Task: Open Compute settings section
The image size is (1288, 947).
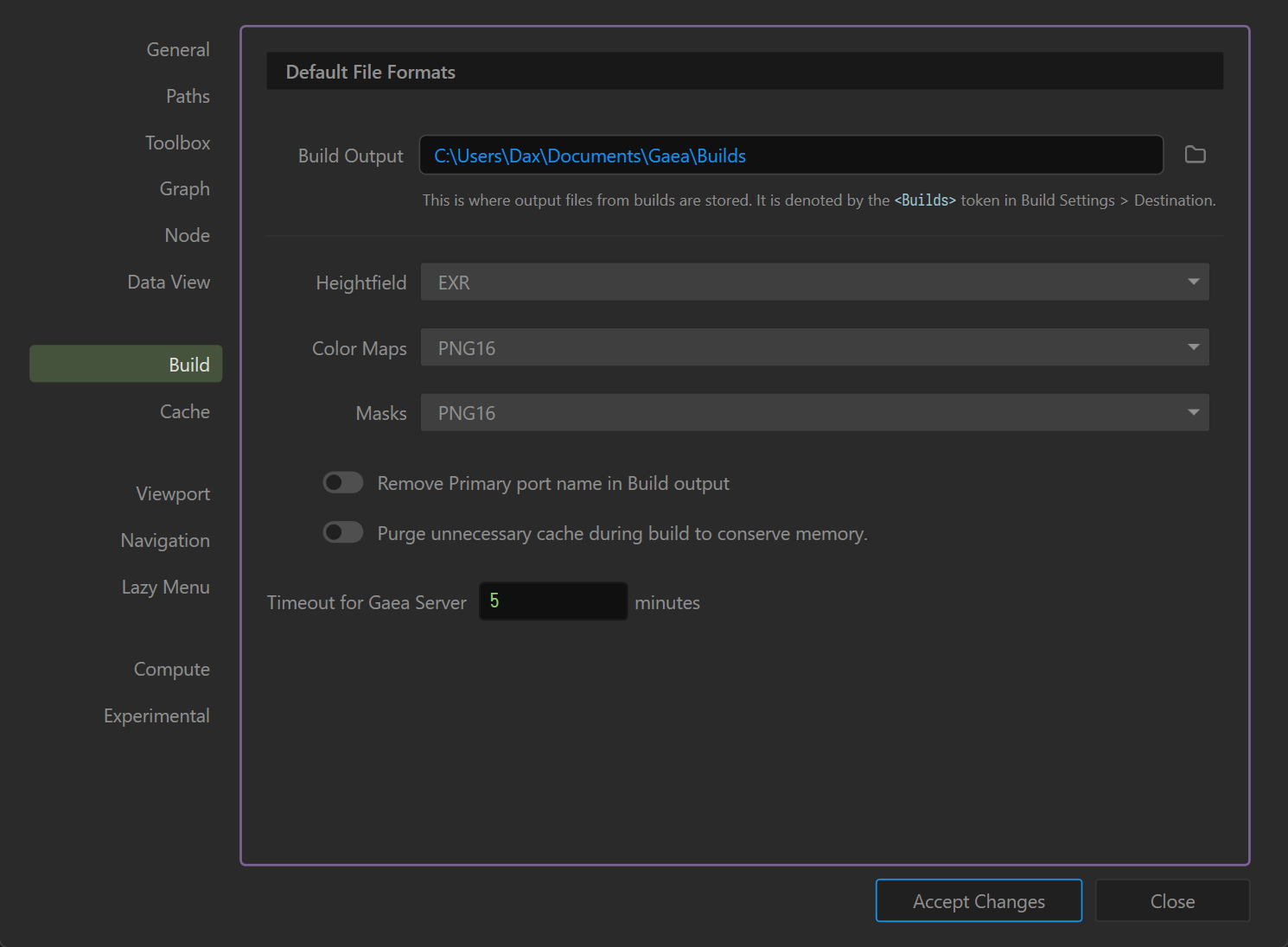Action: coord(171,669)
